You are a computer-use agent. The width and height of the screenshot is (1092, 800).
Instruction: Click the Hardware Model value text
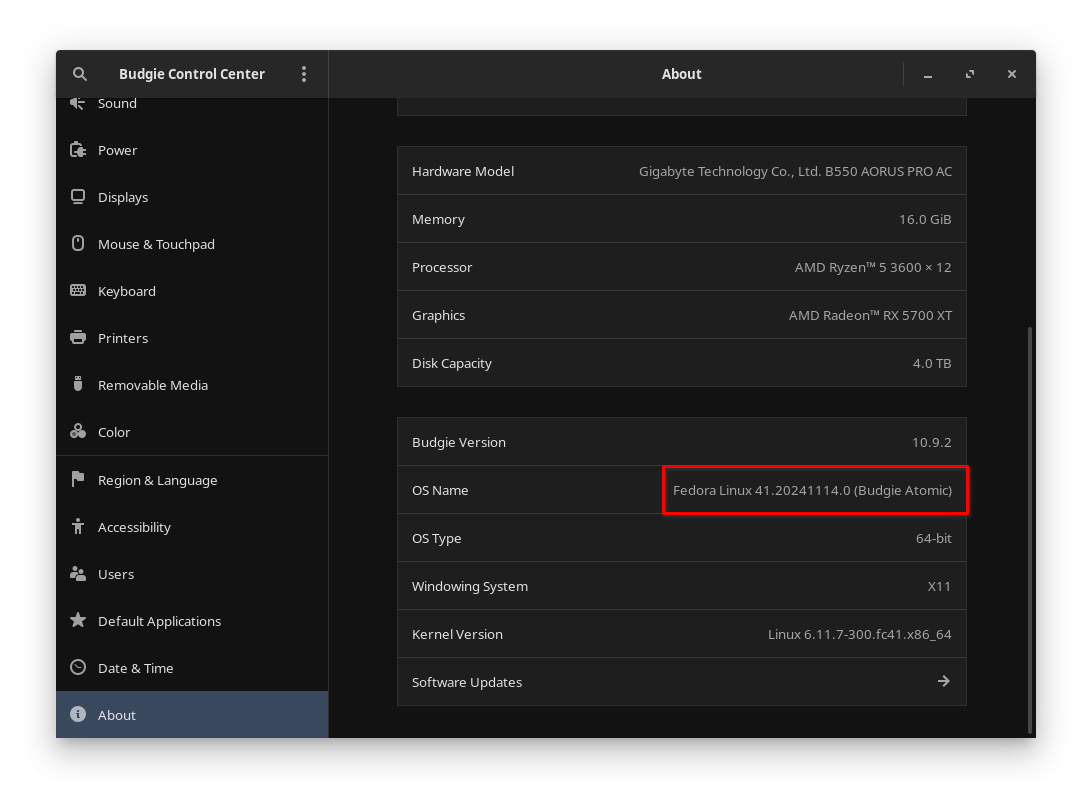tap(795, 171)
